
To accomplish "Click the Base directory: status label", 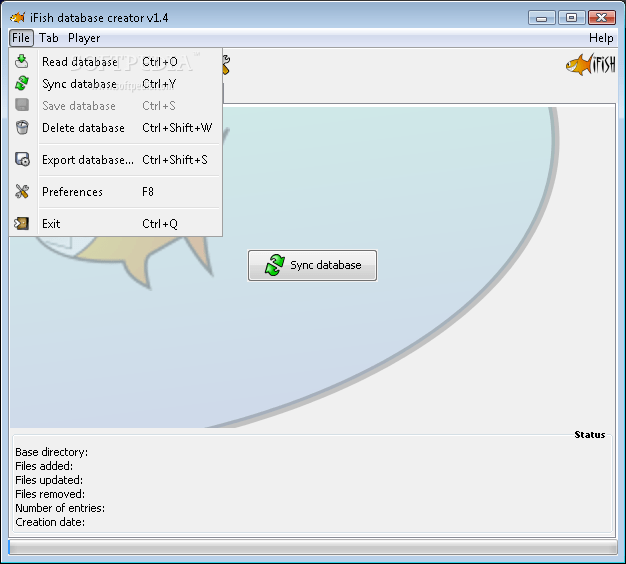I will tap(52, 452).
